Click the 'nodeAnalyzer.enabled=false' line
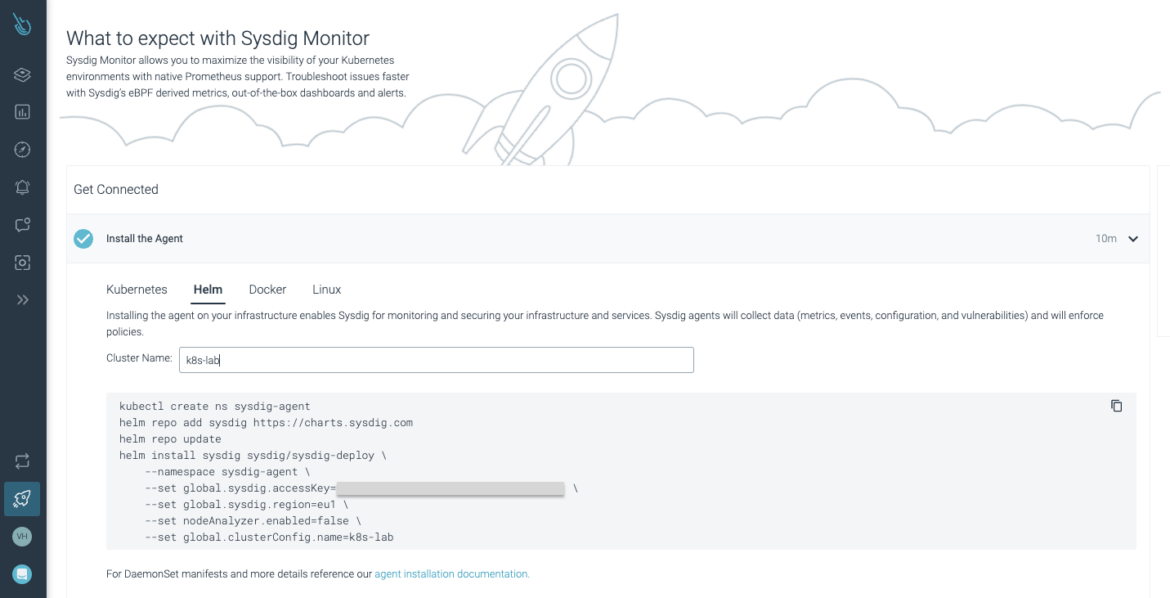 253,521
